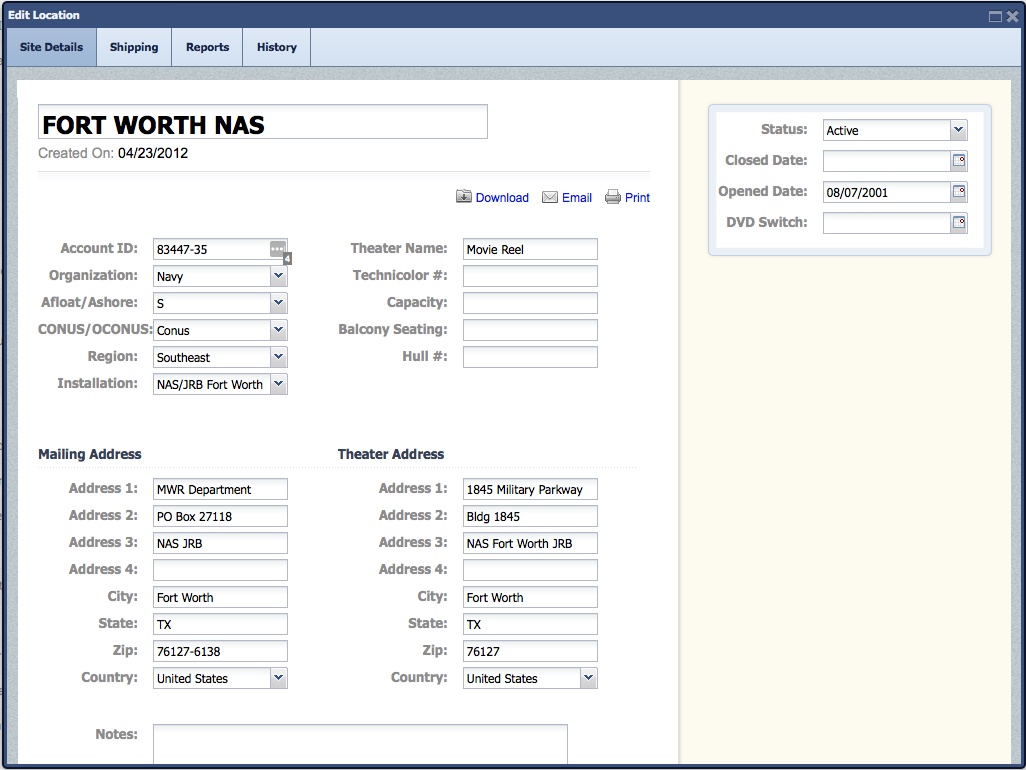This screenshot has width=1026, height=770.
Task: Open the Opened Date calendar picker
Action: click(x=959, y=192)
